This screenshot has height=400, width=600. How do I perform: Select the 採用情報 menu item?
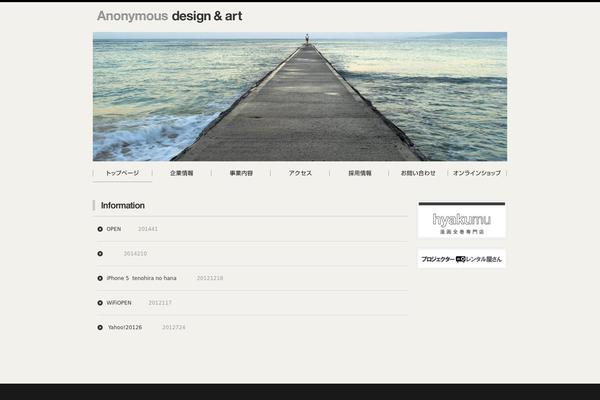click(360, 173)
